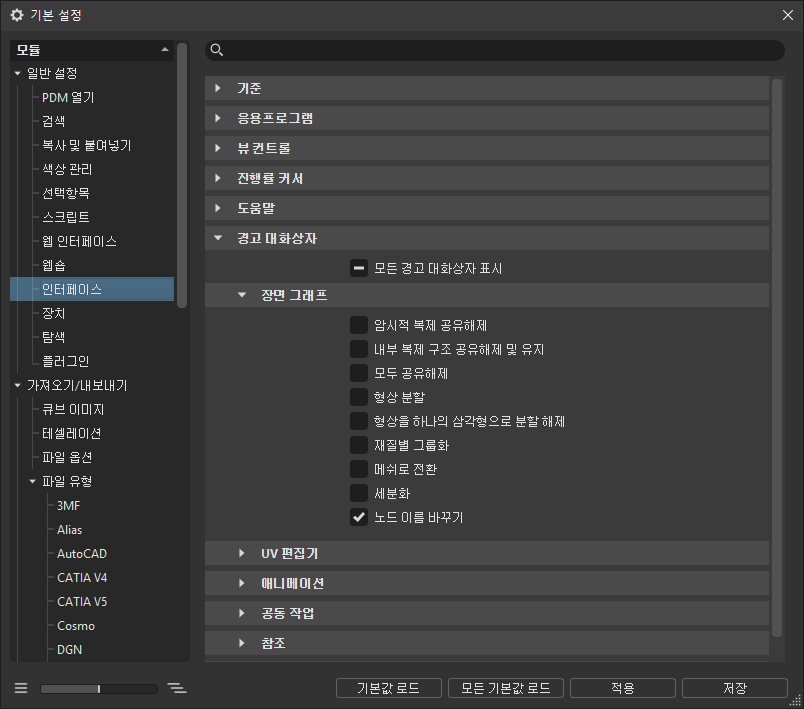Enable 형상을 하나의 삼각형으로 분할 해제
804x709 pixels.
(359, 421)
